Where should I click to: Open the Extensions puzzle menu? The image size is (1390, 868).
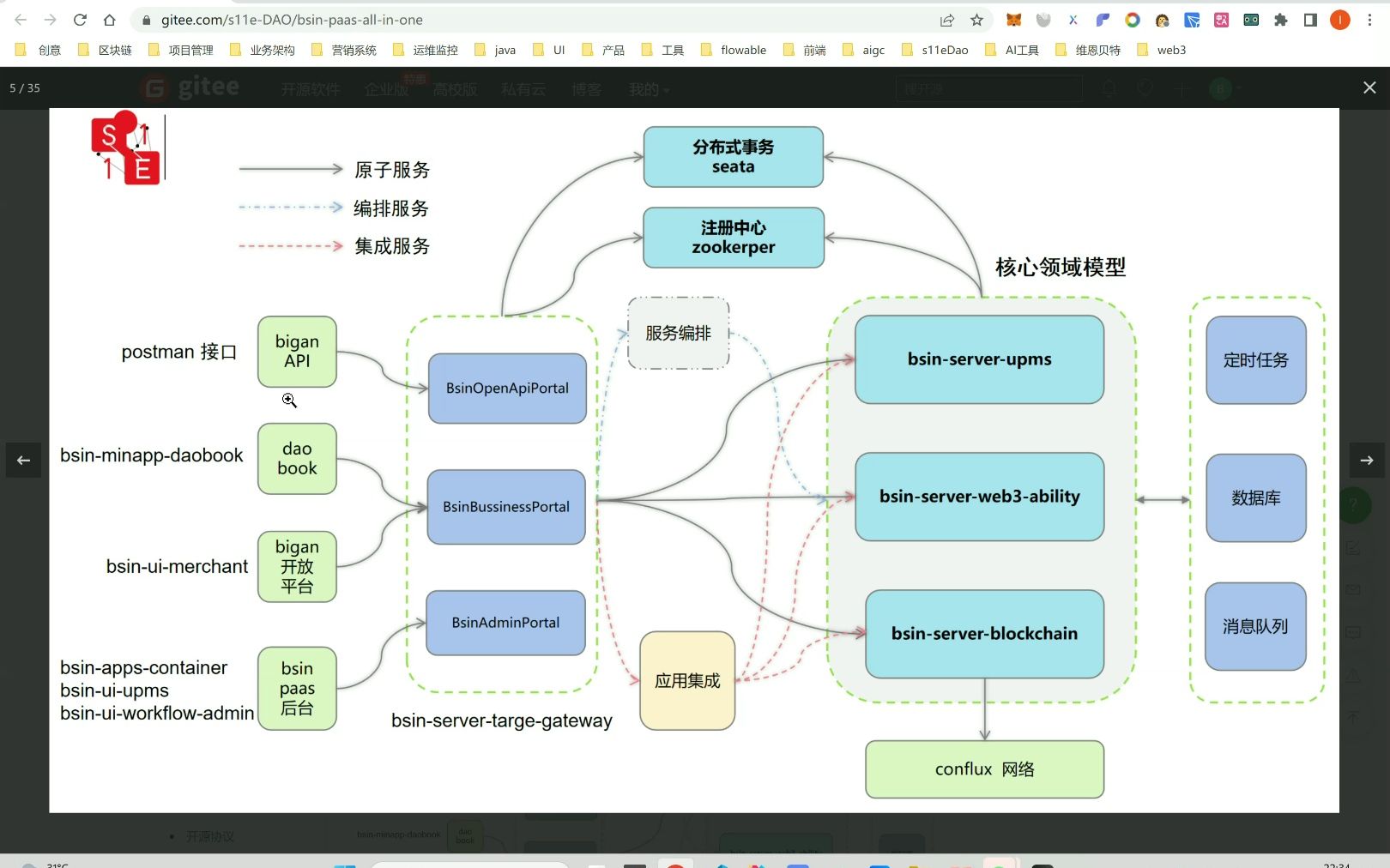(1281, 20)
